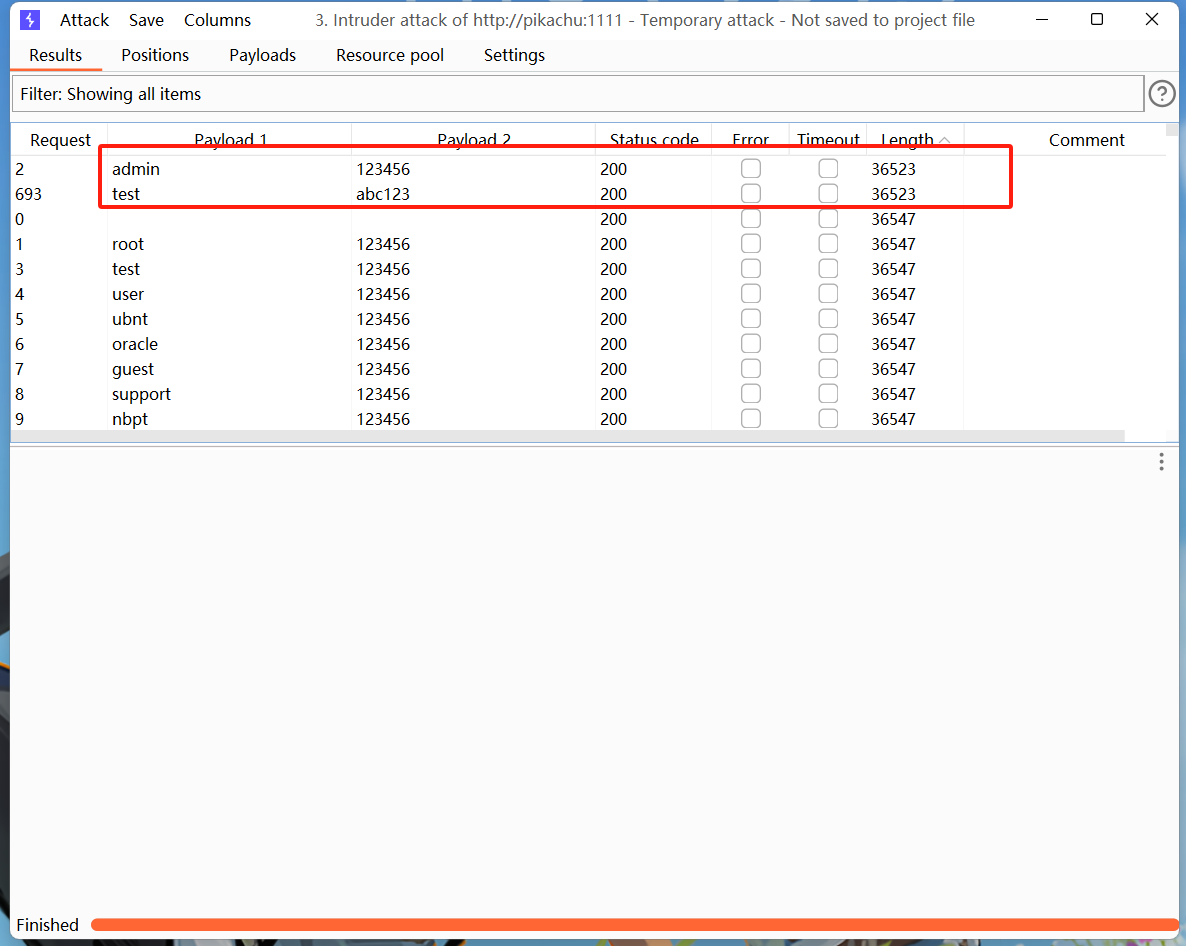Click the Burp lightning bolt app icon
The height and width of the screenshot is (946, 1186).
click(29, 20)
